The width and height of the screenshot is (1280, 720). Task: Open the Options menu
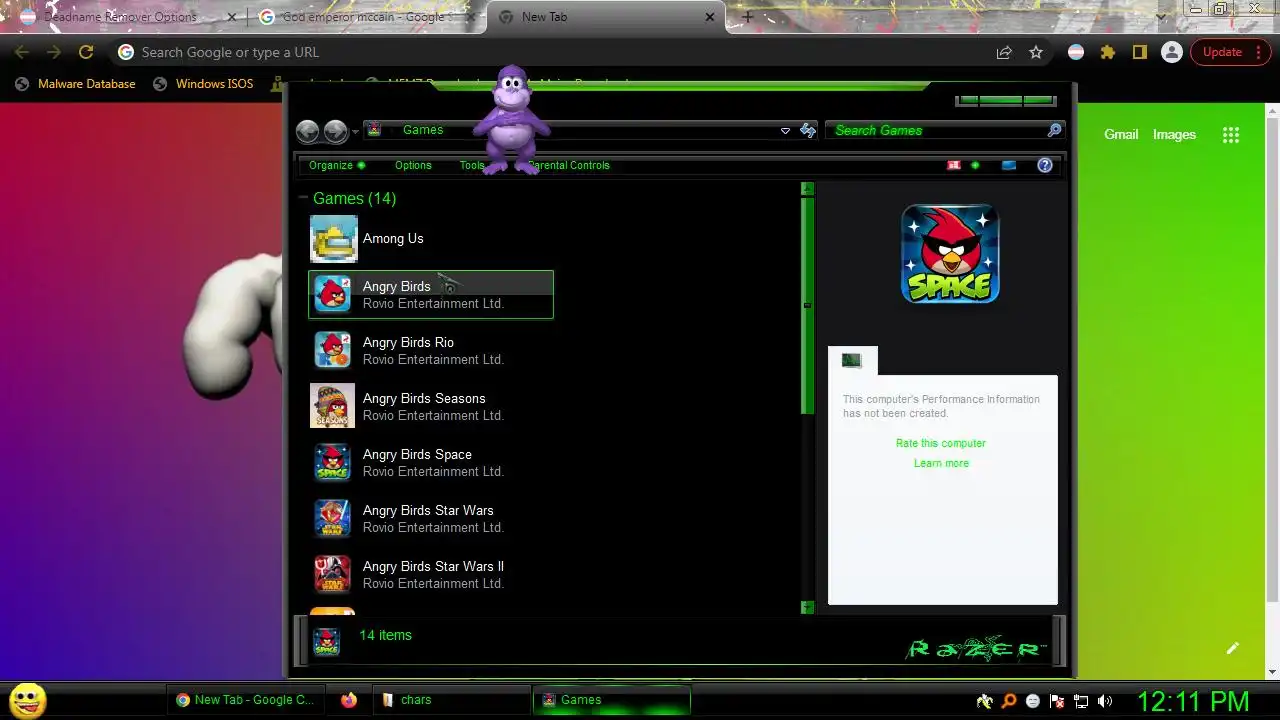[413, 165]
